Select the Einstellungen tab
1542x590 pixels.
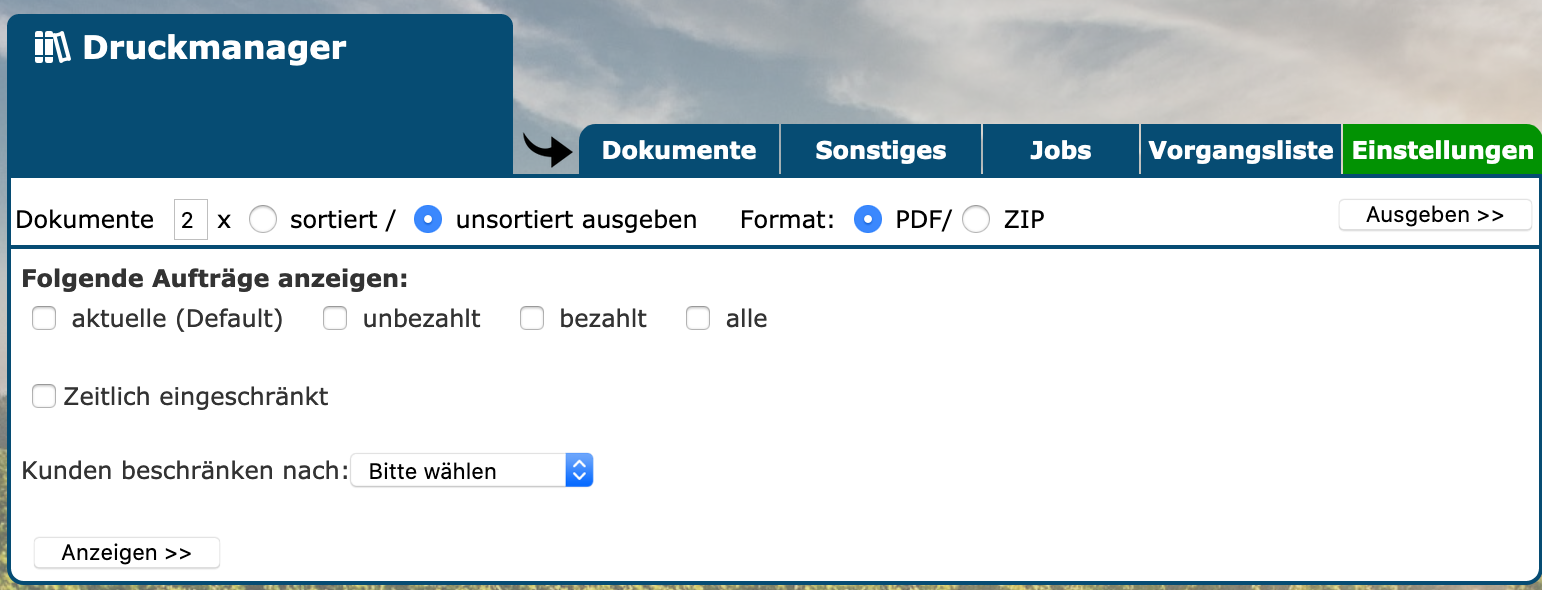pos(1442,151)
